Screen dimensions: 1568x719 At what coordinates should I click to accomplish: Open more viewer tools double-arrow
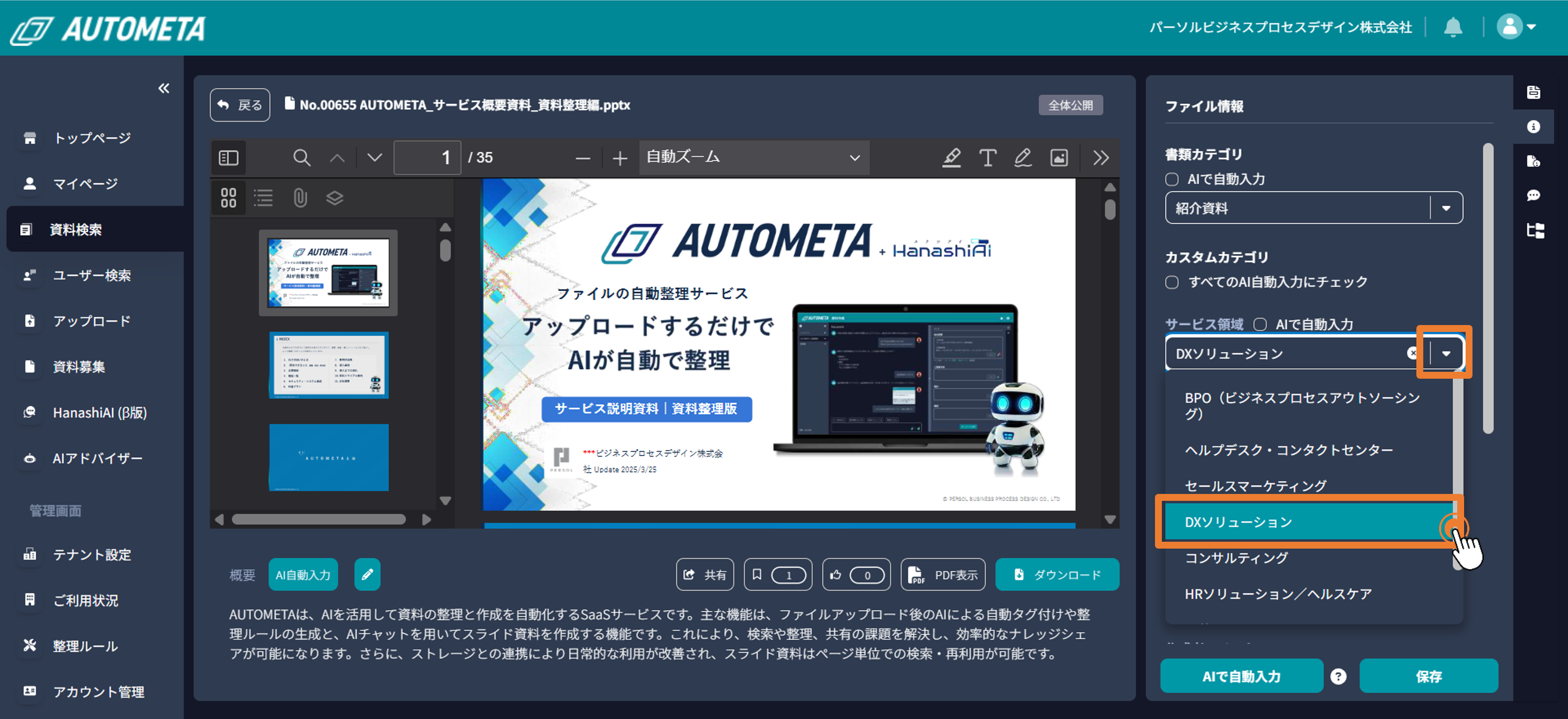click(x=1100, y=158)
